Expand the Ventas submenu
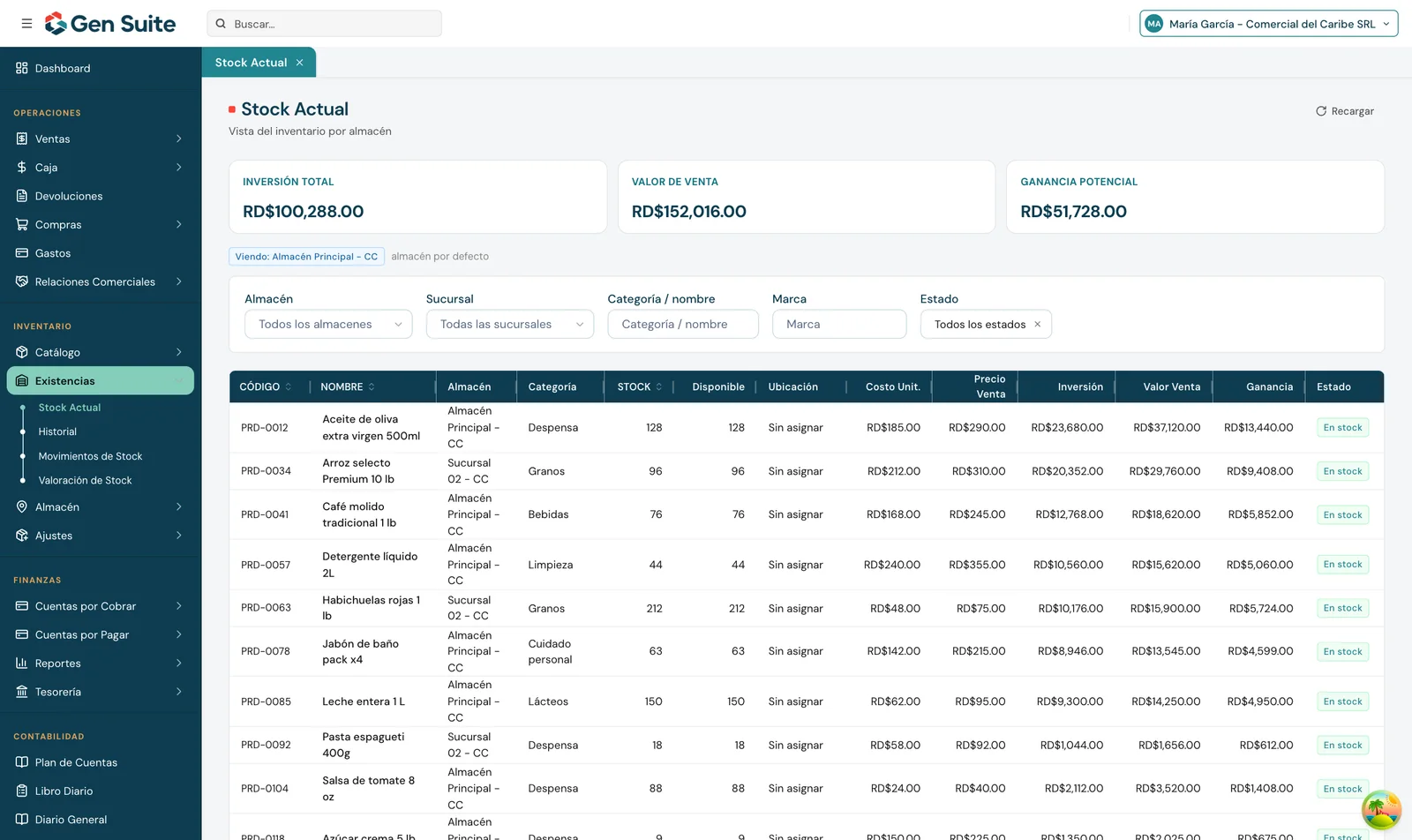 pos(179,139)
